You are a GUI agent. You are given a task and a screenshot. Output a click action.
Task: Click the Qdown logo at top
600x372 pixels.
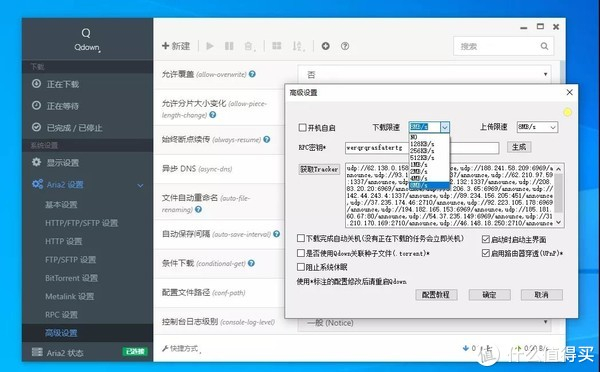pos(86,40)
